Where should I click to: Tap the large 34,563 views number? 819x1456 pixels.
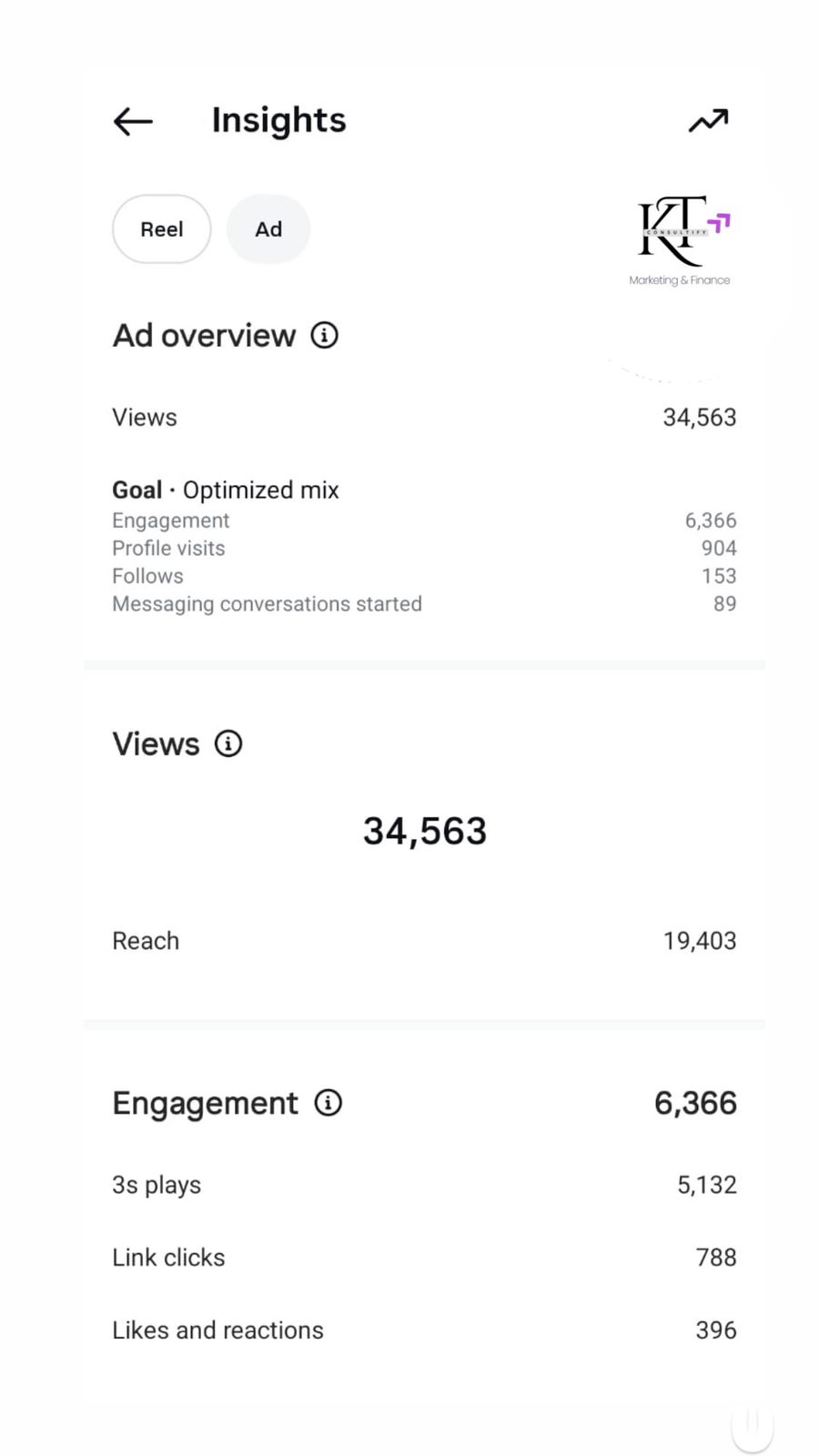point(424,831)
